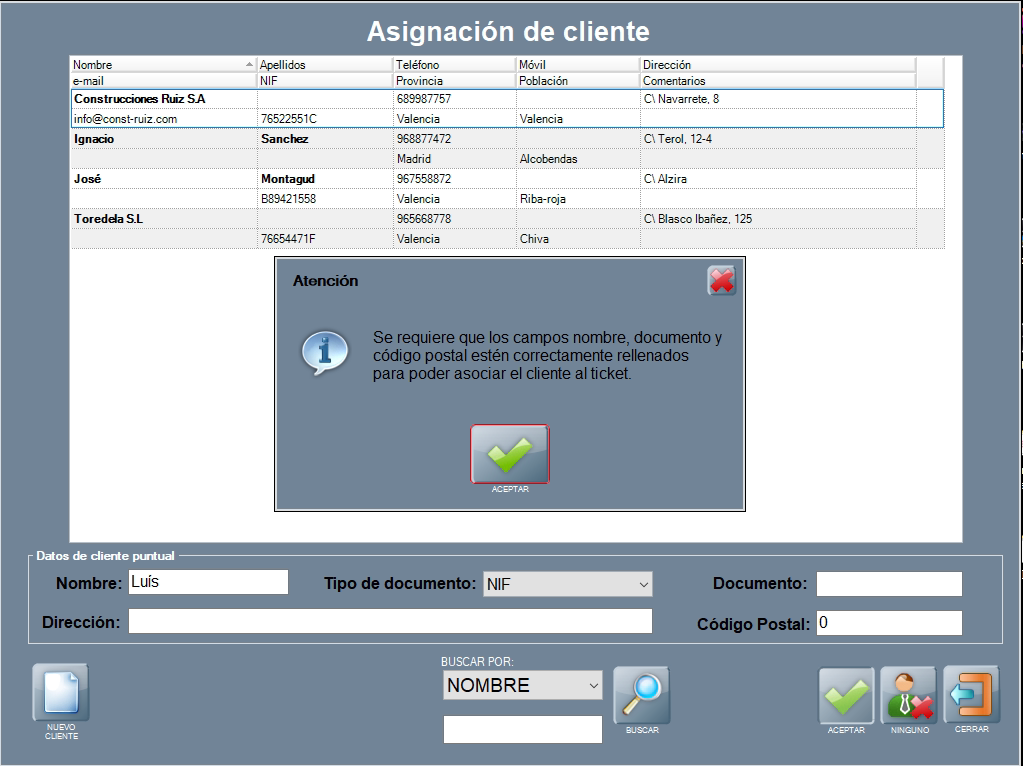Sort the table by Nombre column header
1023x766 pixels.
coord(160,65)
